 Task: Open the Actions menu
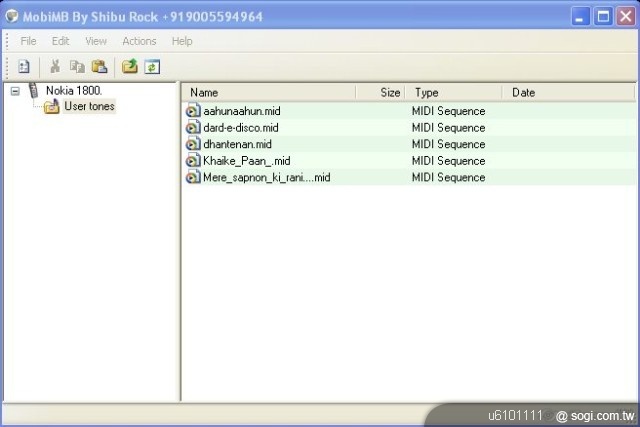[139, 41]
